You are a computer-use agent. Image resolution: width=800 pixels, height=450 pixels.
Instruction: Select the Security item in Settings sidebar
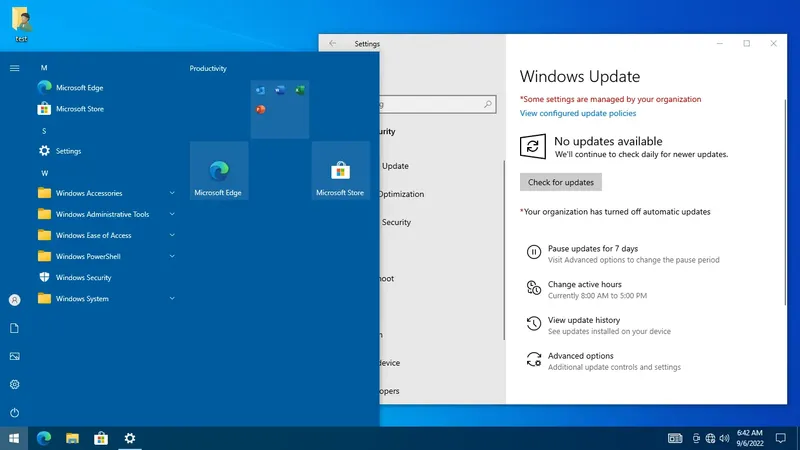(x=396, y=222)
